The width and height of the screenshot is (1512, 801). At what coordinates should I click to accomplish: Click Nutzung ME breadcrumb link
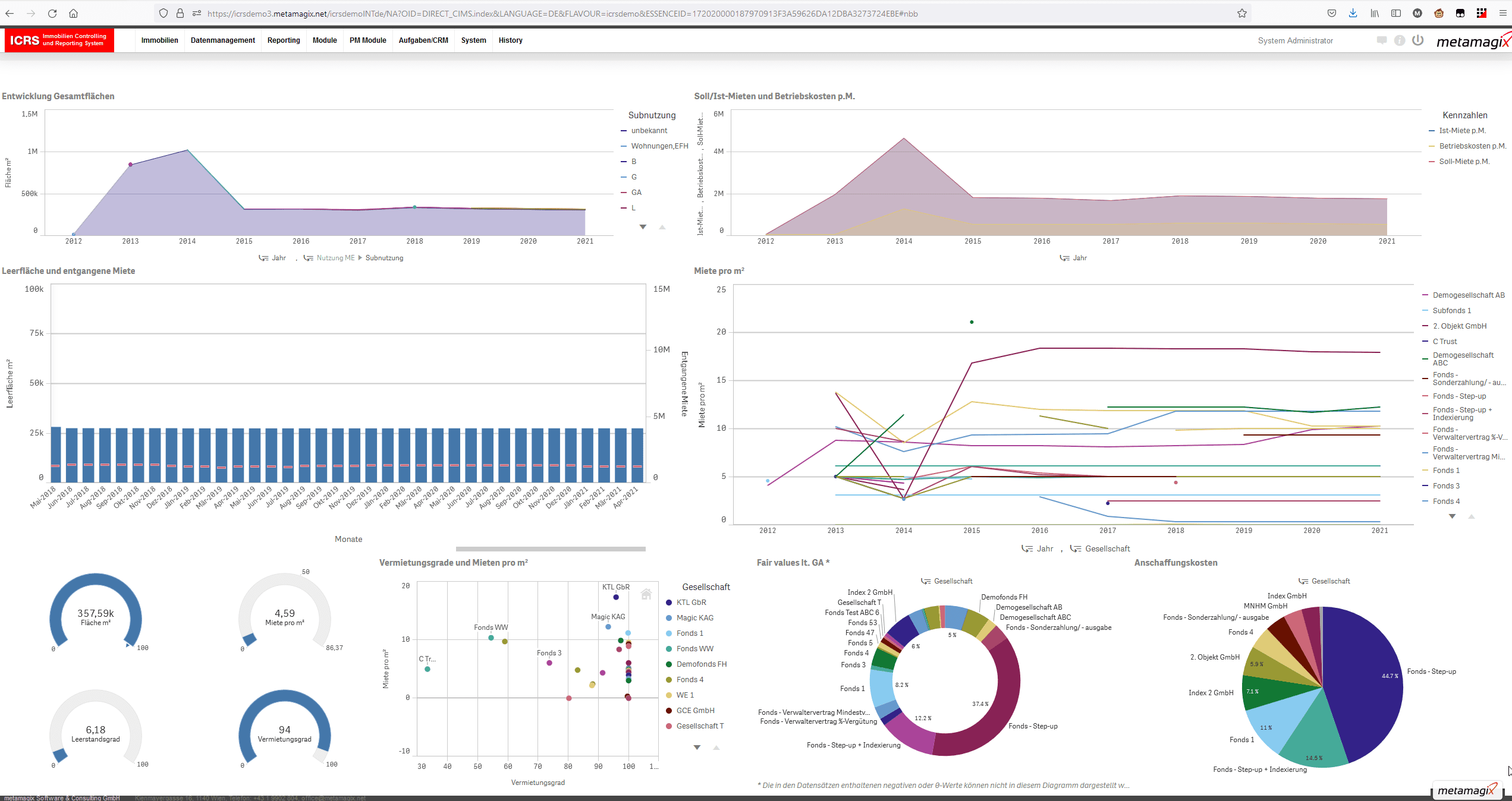pyautogui.click(x=335, y=258)
